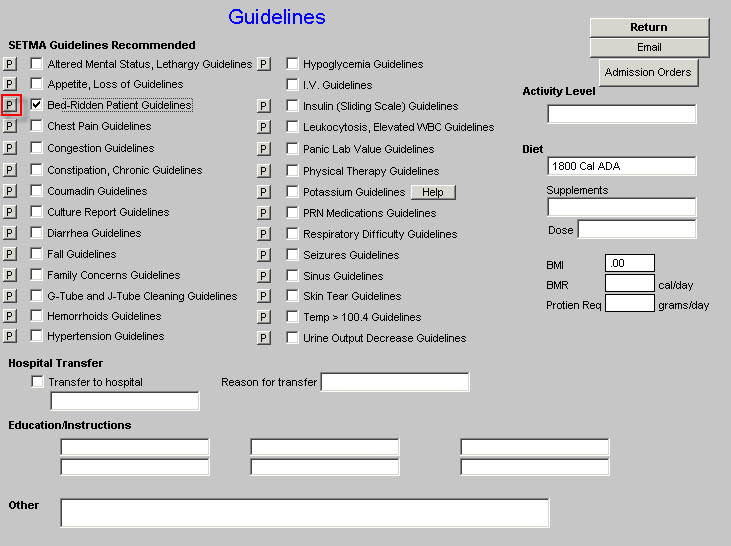Tick the Seizures Guidelines checkbox

point(292,254)
